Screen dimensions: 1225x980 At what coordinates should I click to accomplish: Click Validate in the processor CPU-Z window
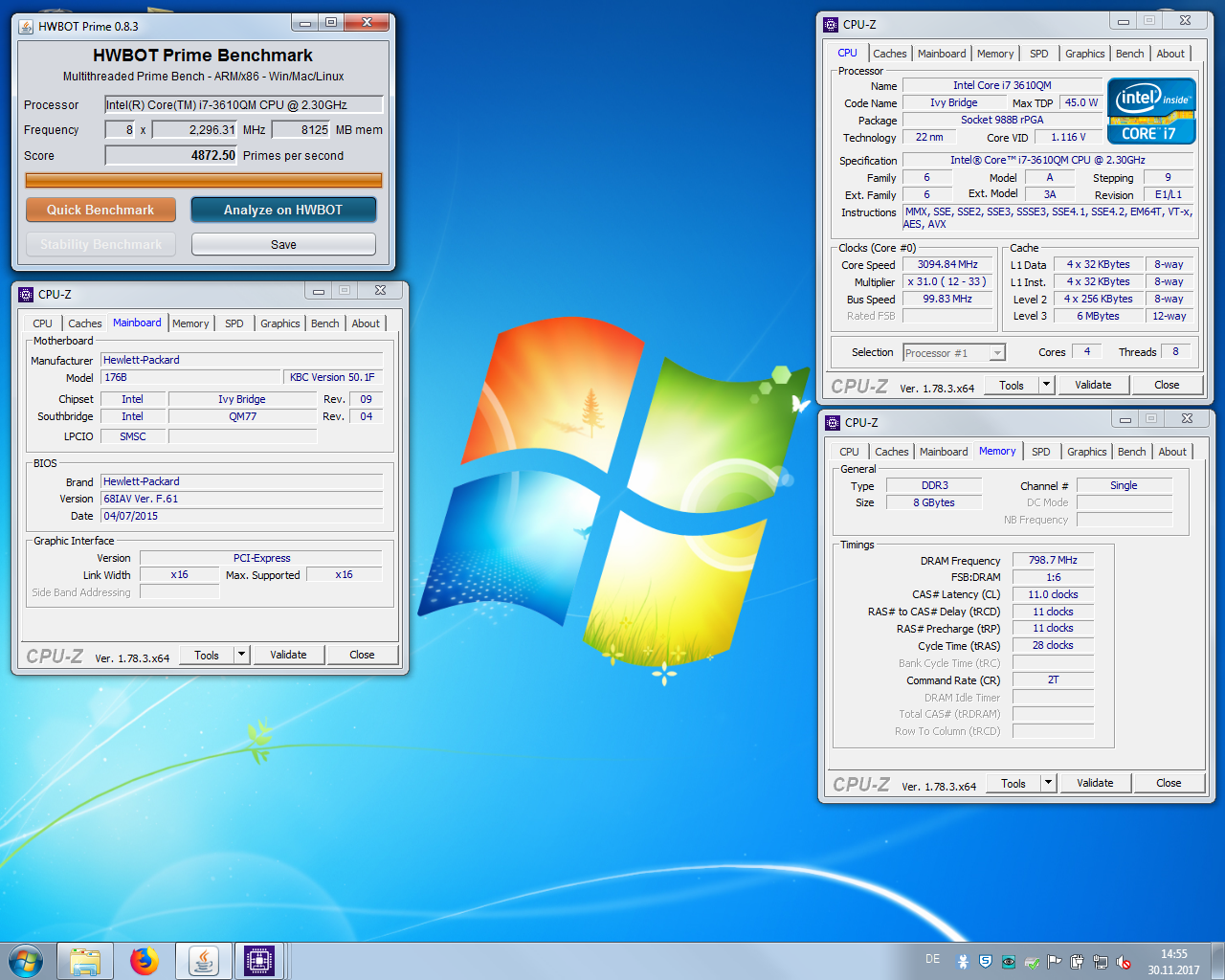coord(1093,385)
